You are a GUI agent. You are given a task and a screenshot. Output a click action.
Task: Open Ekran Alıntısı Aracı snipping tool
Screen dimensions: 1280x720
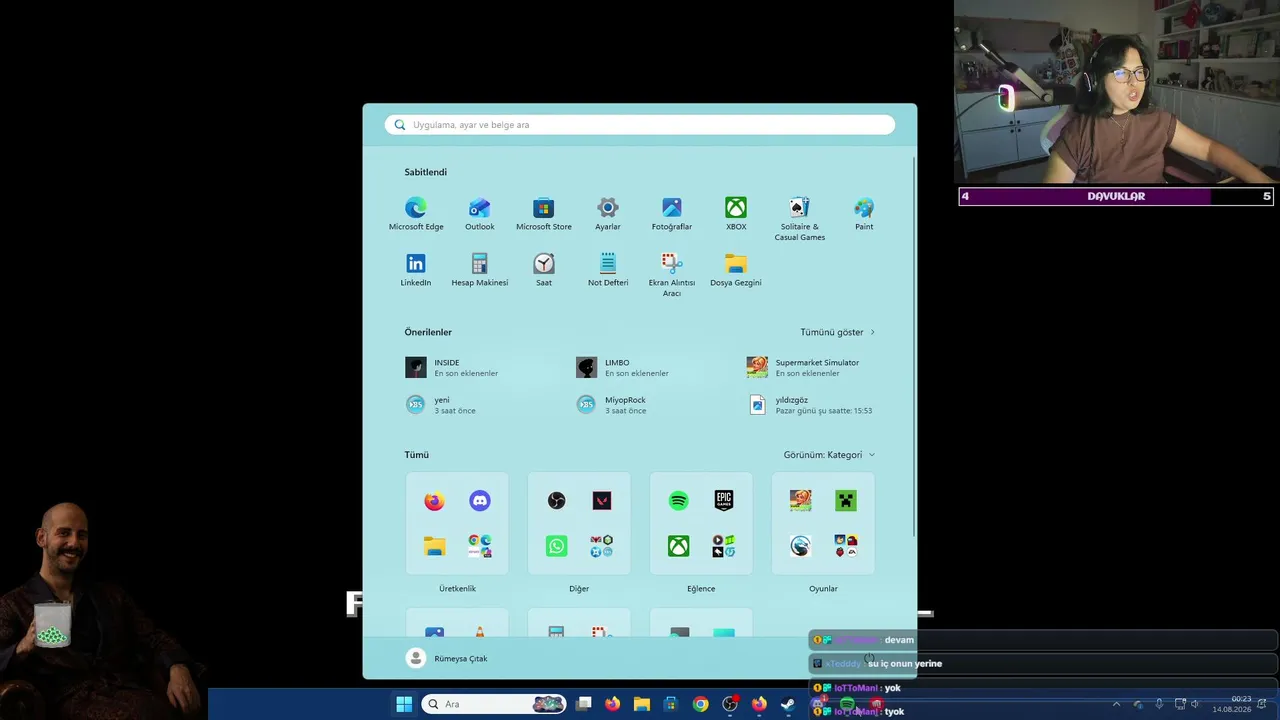[x=672, y=275]
